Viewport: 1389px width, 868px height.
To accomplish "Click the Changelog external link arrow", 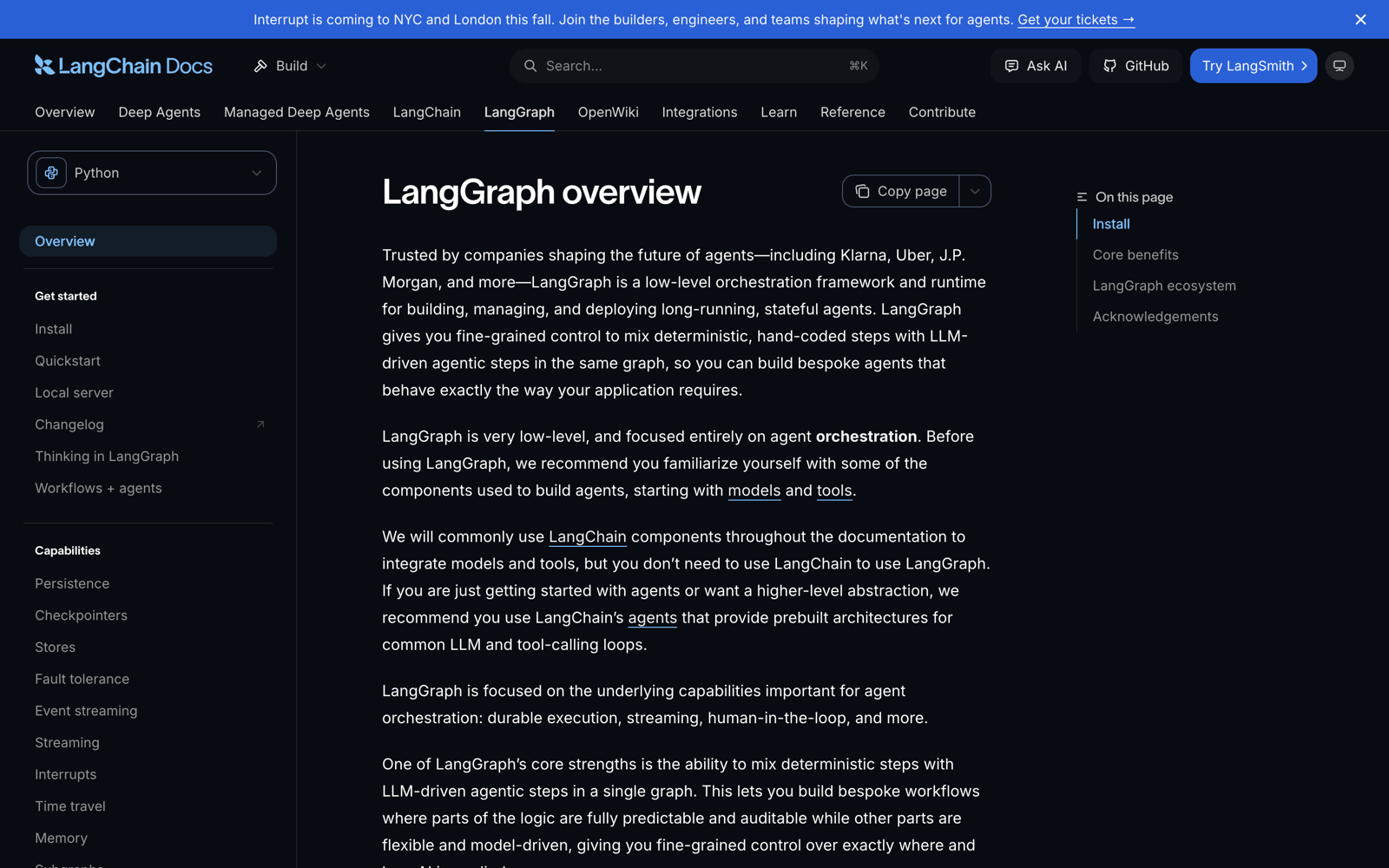I will point(260,424).
